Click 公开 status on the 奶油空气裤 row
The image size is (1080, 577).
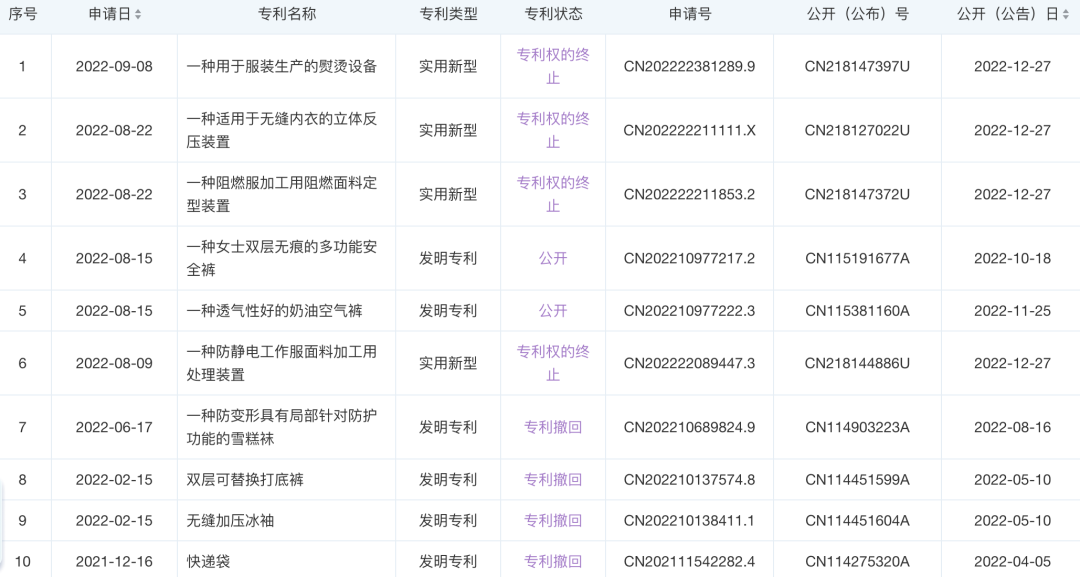[552, 310]
